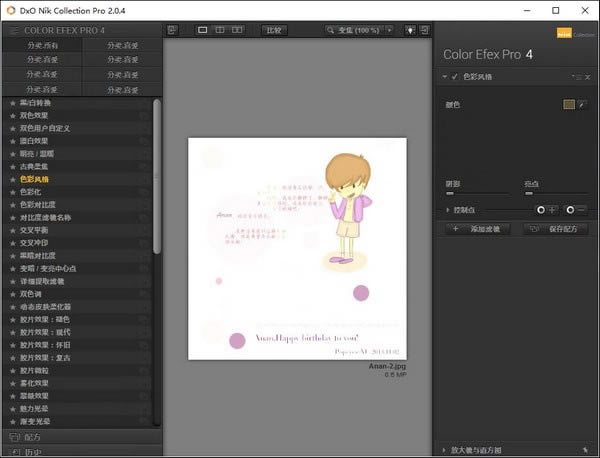The width and height of the screenshot is (600, 458).
Task: Select the 分类 所有 category tab
Action: click(42, 45)
